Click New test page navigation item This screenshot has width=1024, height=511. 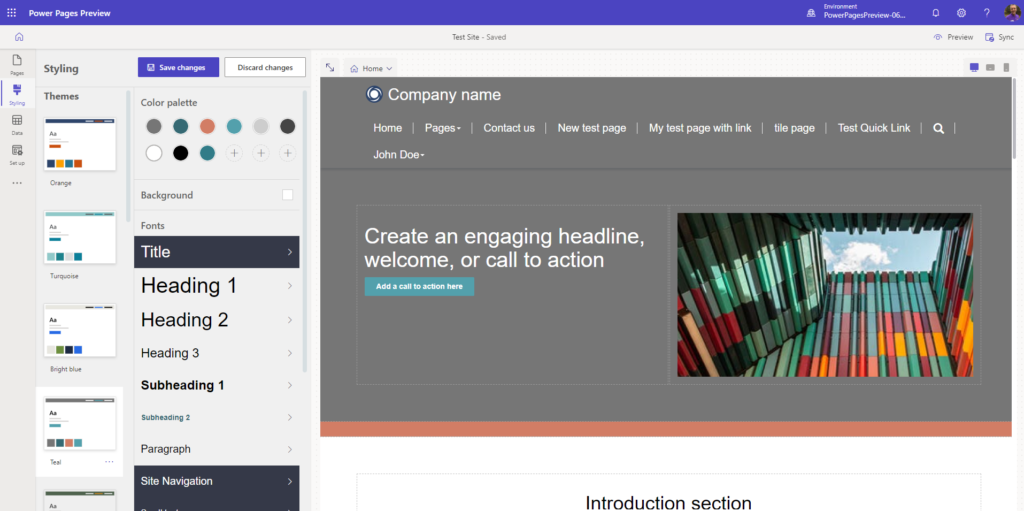click(x=592, y=128)
